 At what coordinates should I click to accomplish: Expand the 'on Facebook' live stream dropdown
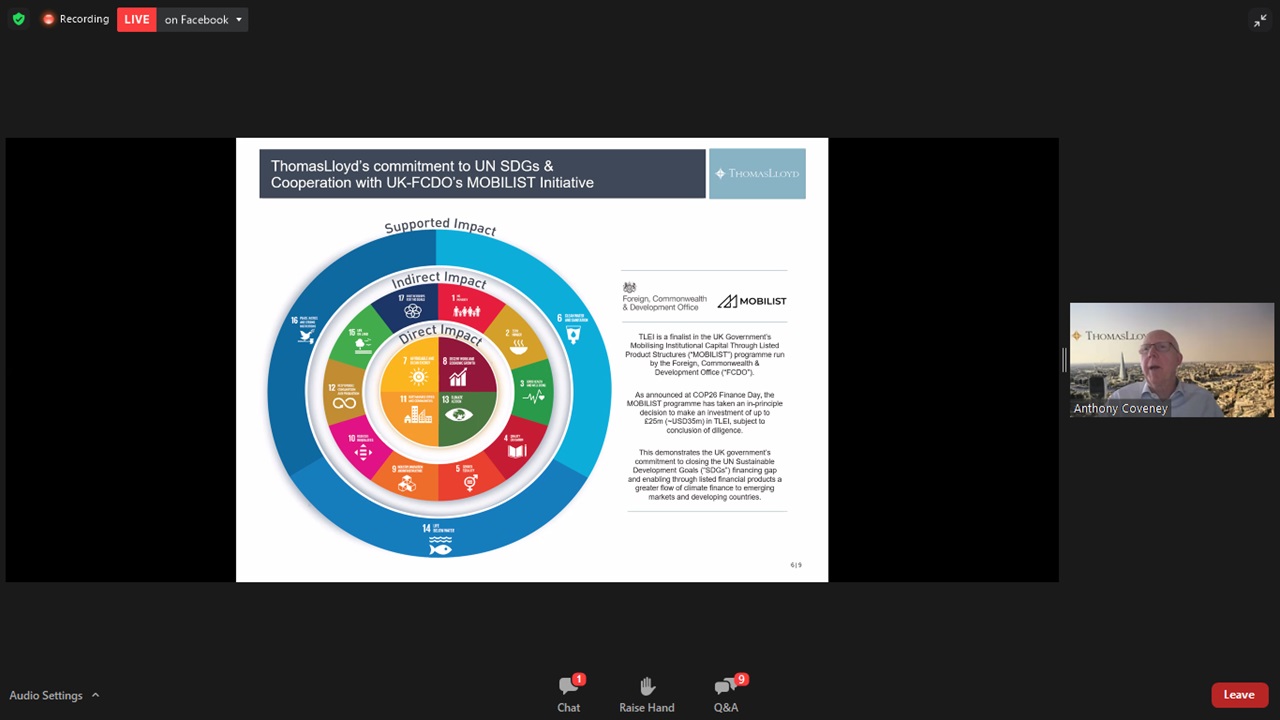[239, 20]
